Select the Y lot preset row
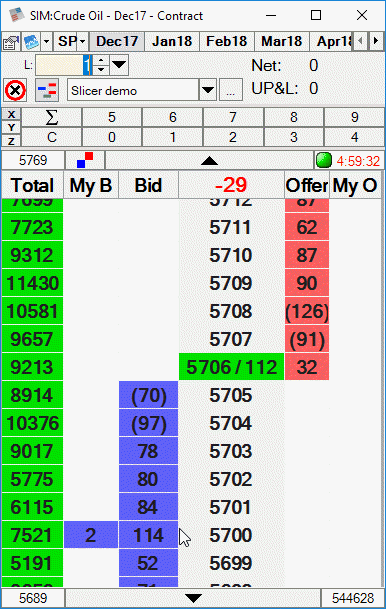Screen dimensions: 386x609 [x=11, y=127]
